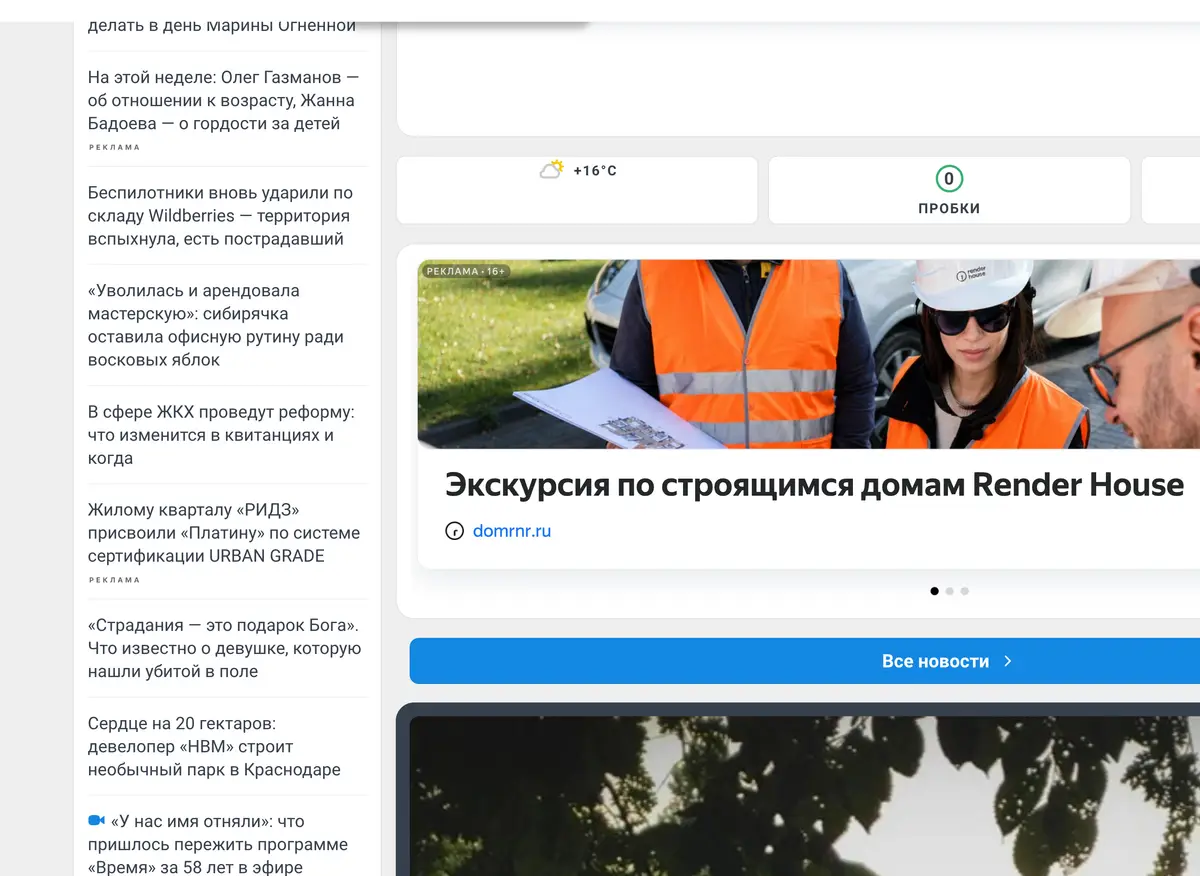Click the weather cloud-sun icon

point(552,170)
